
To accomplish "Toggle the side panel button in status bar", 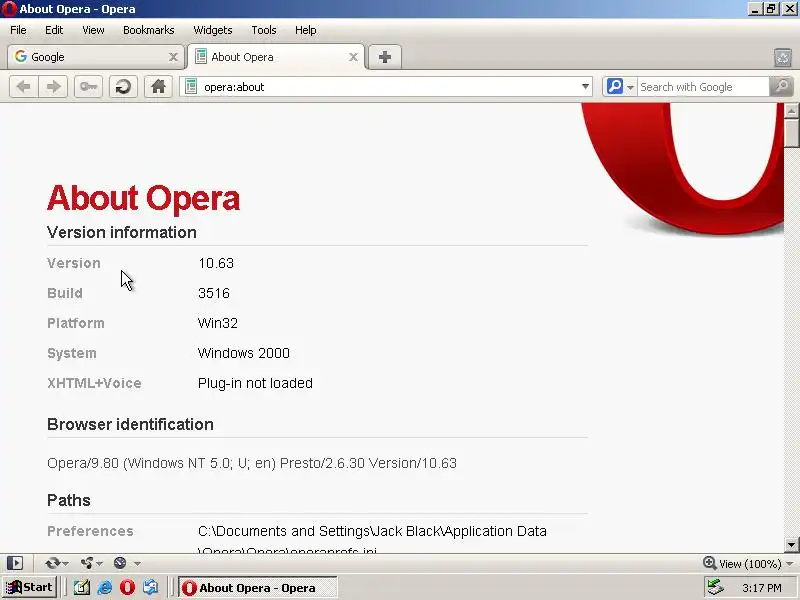I will tap(15, 563).
